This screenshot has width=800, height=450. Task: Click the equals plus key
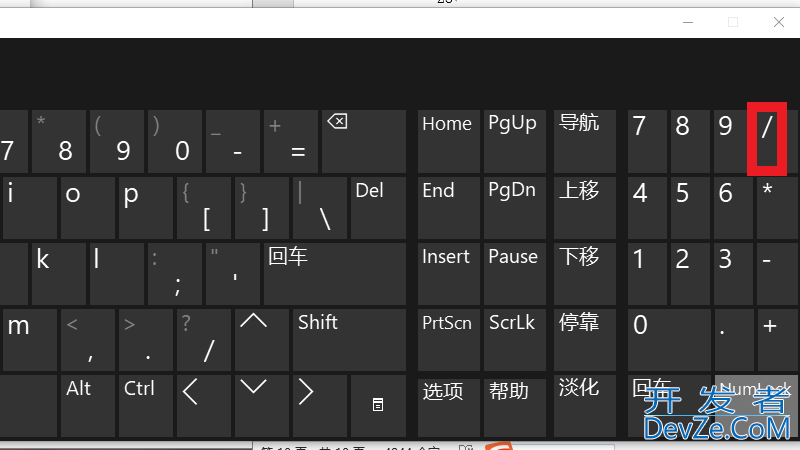pos(291,141)
